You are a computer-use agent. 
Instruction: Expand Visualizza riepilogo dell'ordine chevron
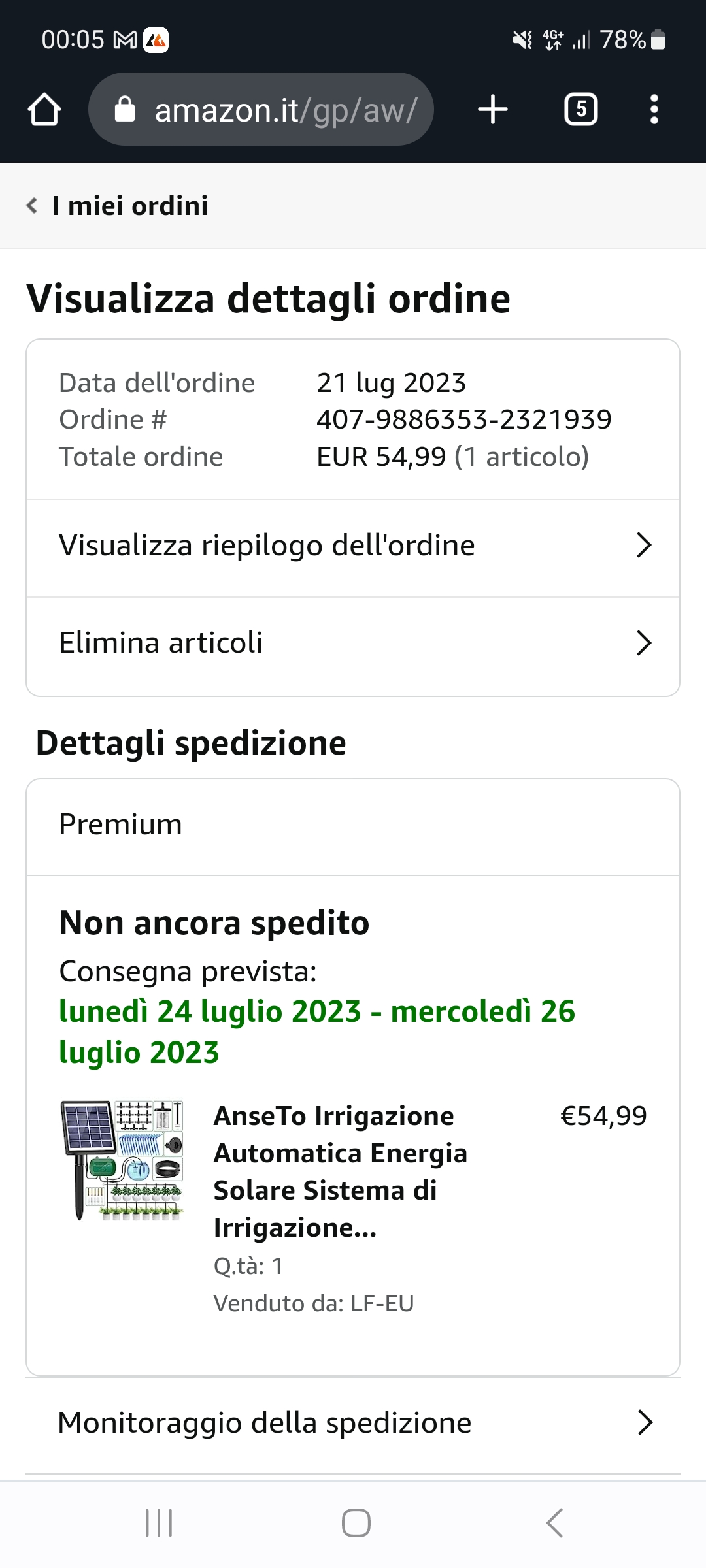(x=644, y=545)
